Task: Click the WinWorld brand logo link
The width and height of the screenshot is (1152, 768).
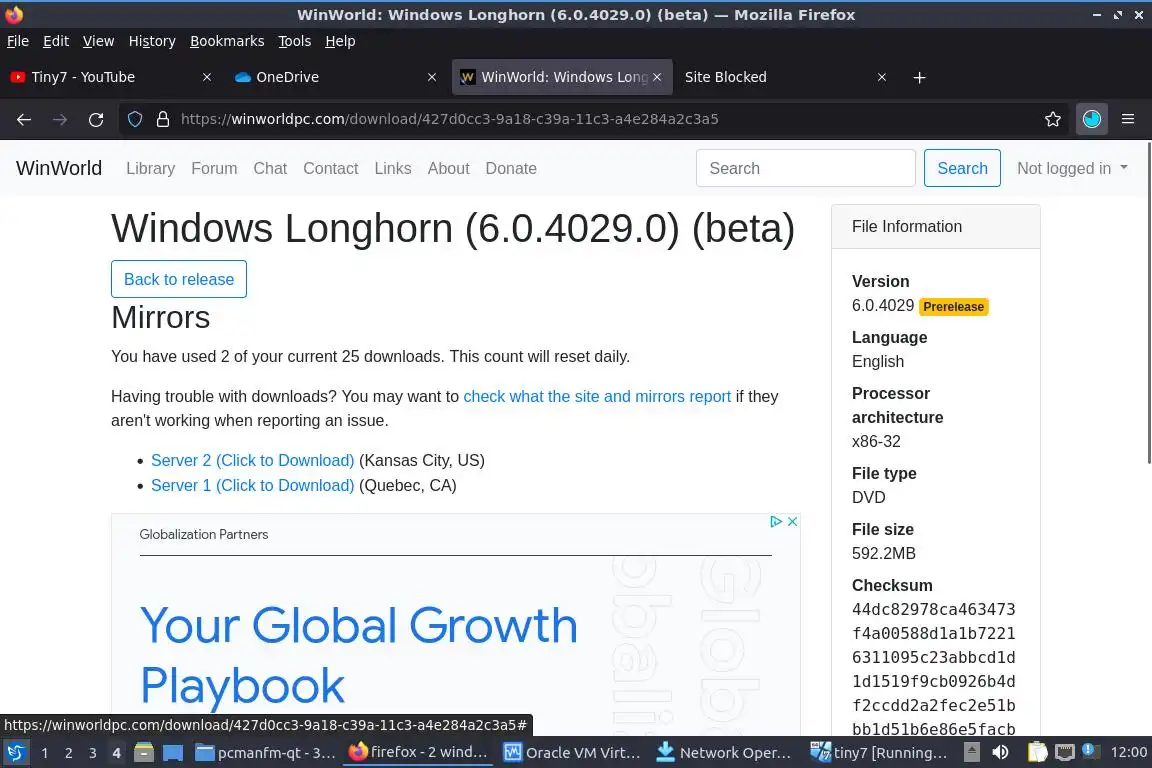Action: [x=59, y=168]
